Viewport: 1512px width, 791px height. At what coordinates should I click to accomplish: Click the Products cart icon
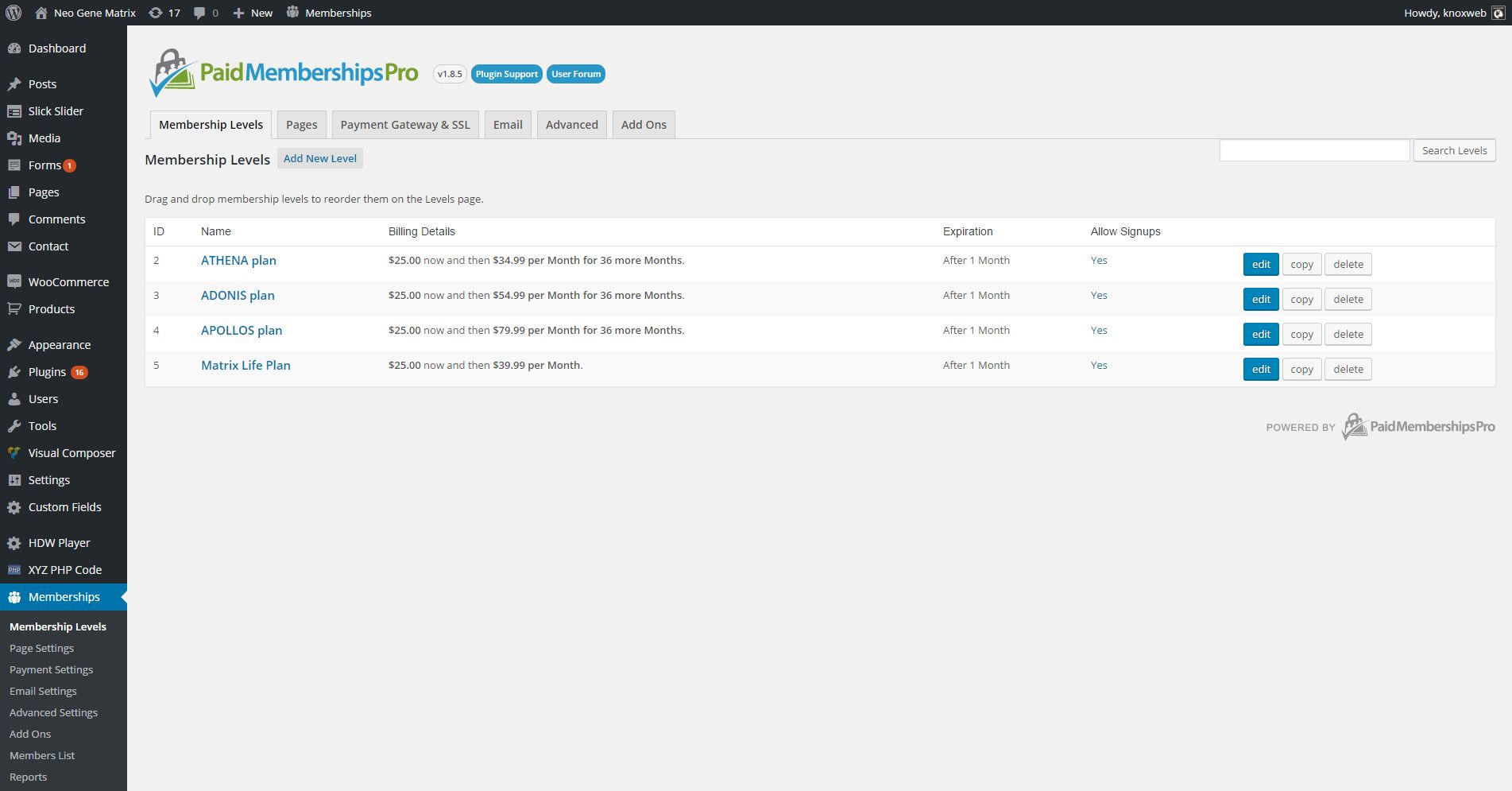click(14, 309)
